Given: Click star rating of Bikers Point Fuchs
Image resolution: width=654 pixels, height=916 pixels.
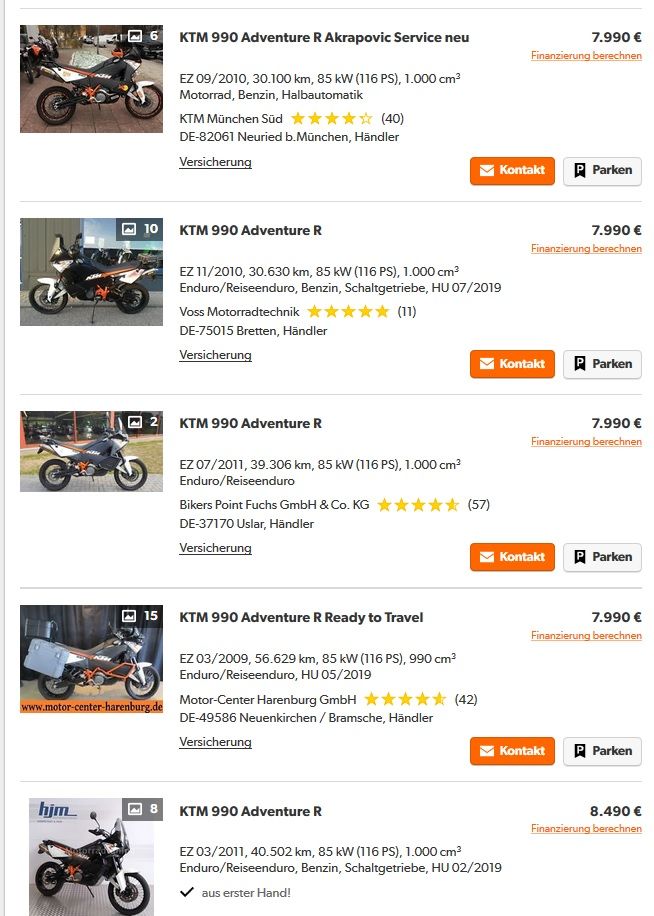Looking at the screenshot, I should pos(418,505).
